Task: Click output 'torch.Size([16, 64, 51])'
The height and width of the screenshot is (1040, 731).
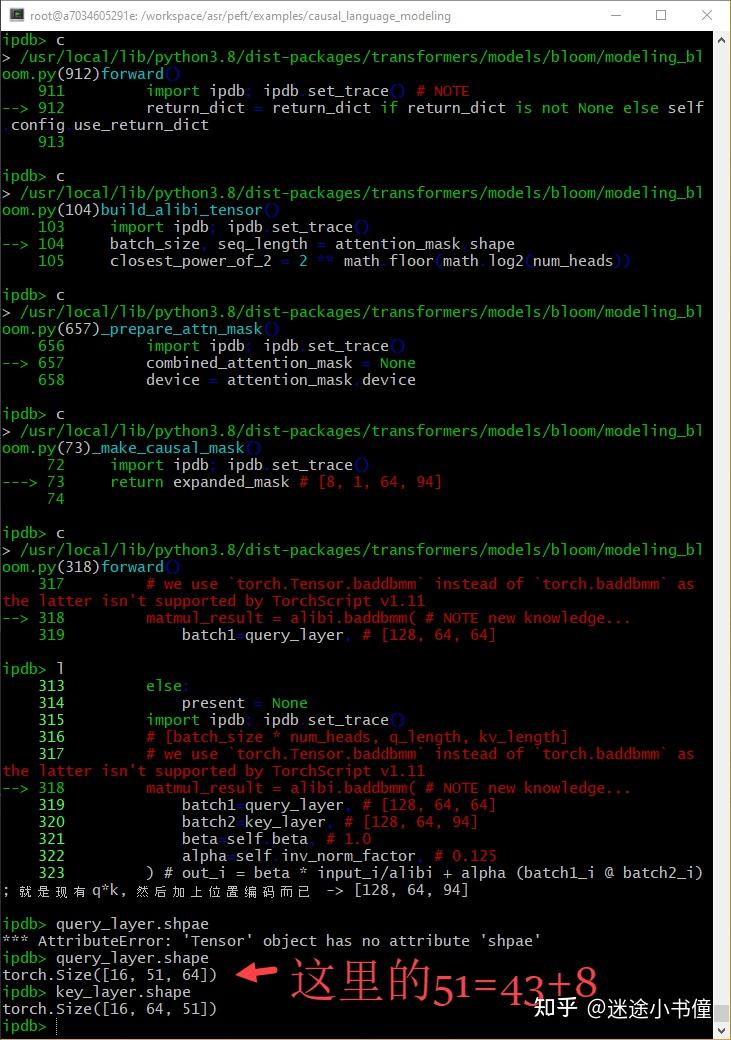Action: [x=109, y=1009]
